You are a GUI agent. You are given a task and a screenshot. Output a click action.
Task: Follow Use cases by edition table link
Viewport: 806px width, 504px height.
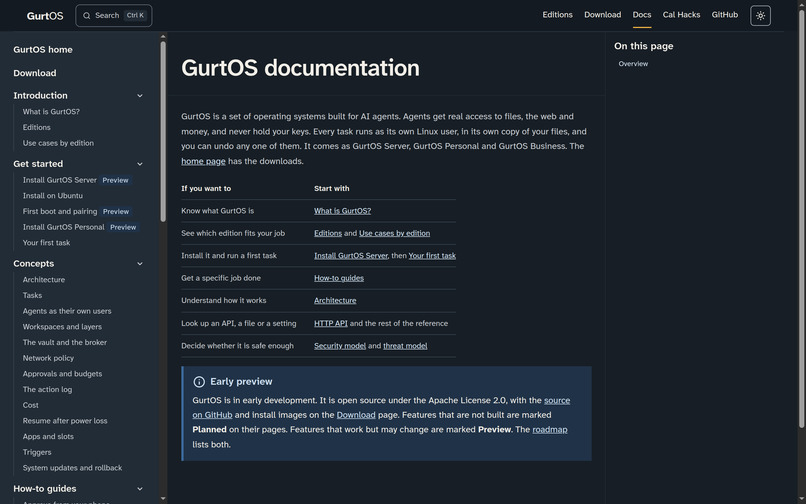coord(394,233)
